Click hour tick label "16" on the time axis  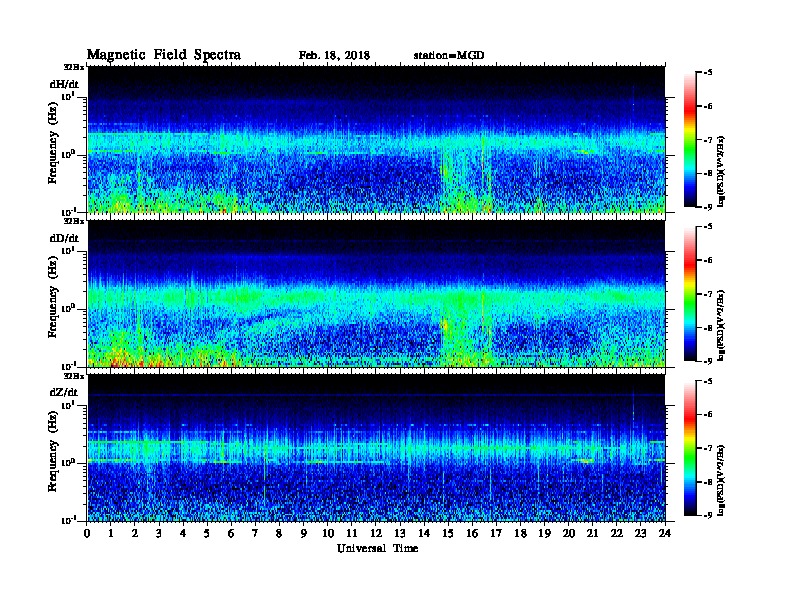click(x=472, y=533)
